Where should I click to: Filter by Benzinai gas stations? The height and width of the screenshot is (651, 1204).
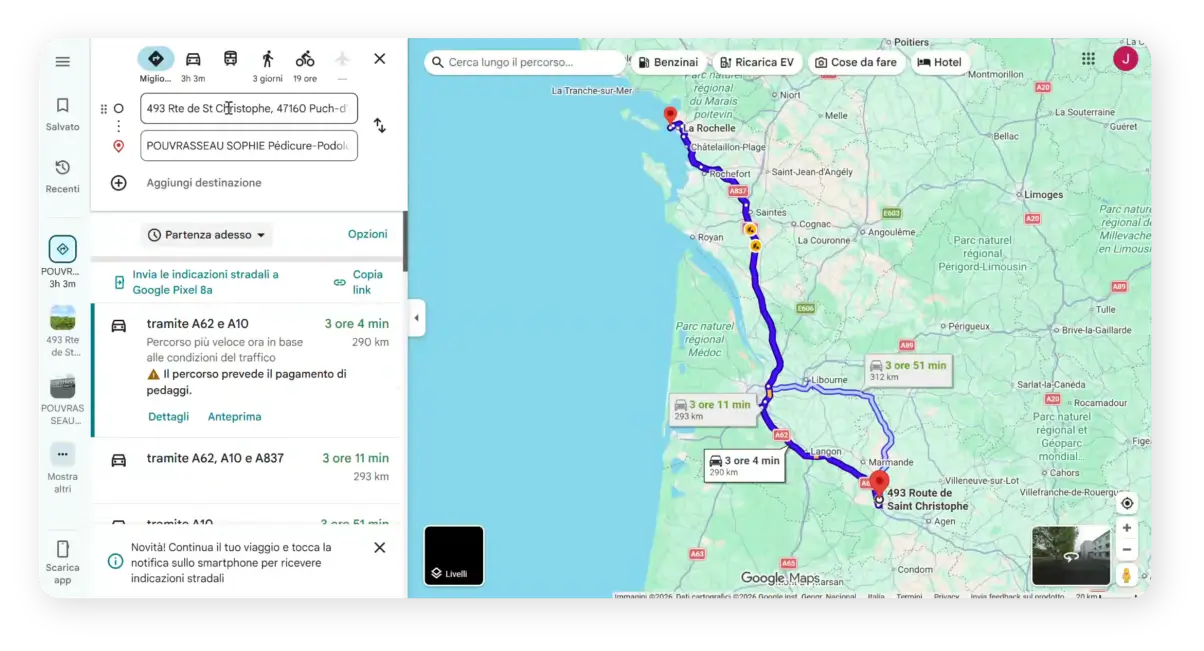click(x=668, y=62)
